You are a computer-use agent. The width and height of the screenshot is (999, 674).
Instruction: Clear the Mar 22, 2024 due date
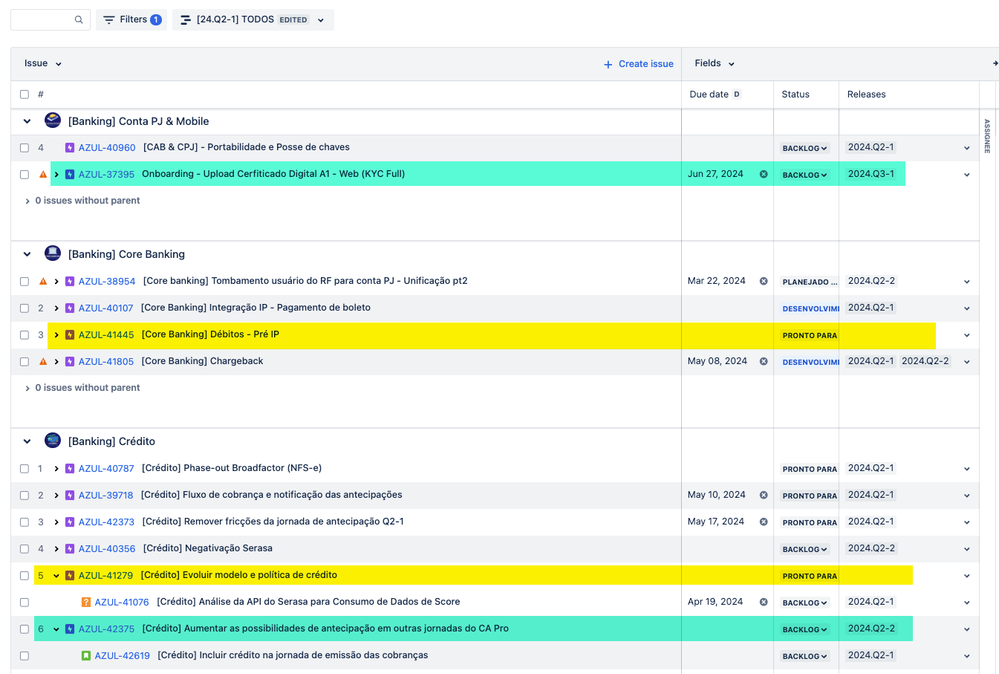(x=763, y=282)
